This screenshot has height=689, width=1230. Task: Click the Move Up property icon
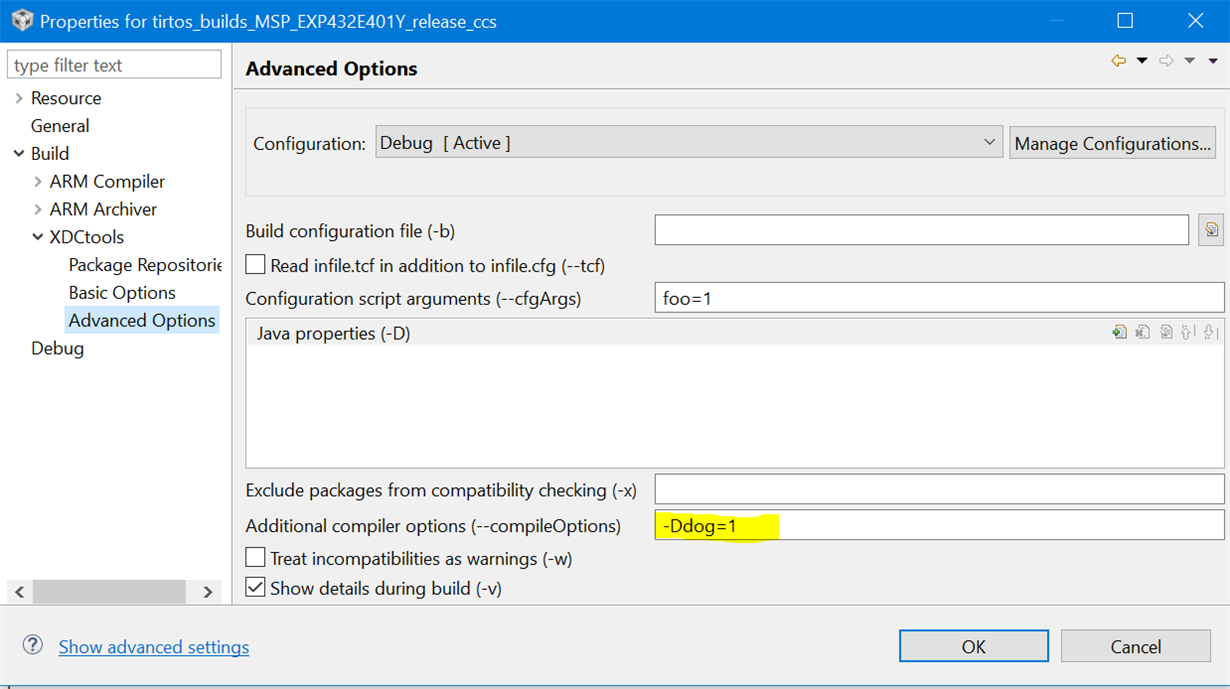pyautogui.click(x=1188, y=333)
